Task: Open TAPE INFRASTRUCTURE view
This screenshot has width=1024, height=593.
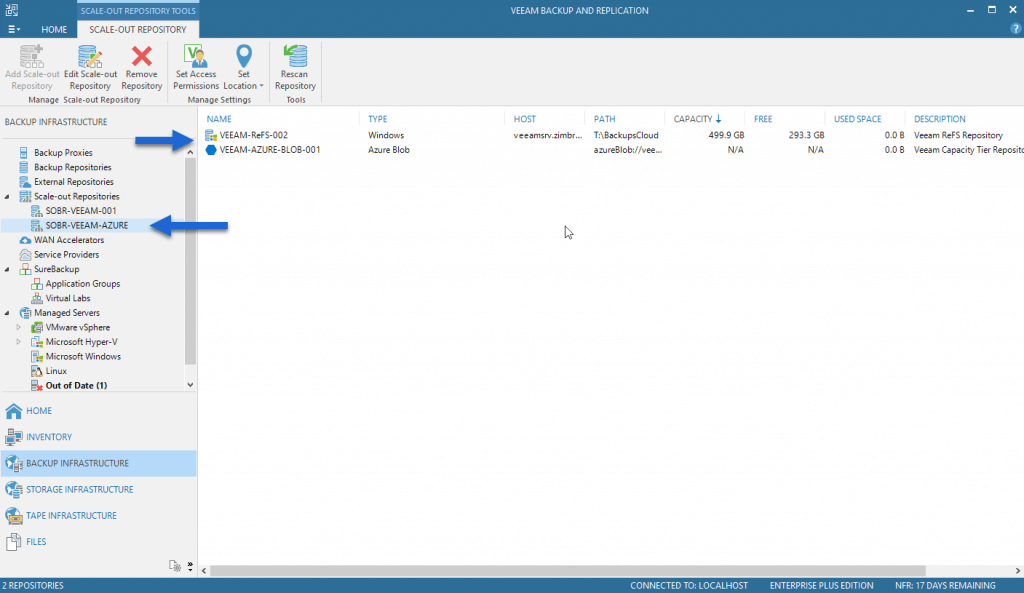Action: coord(98,515)
